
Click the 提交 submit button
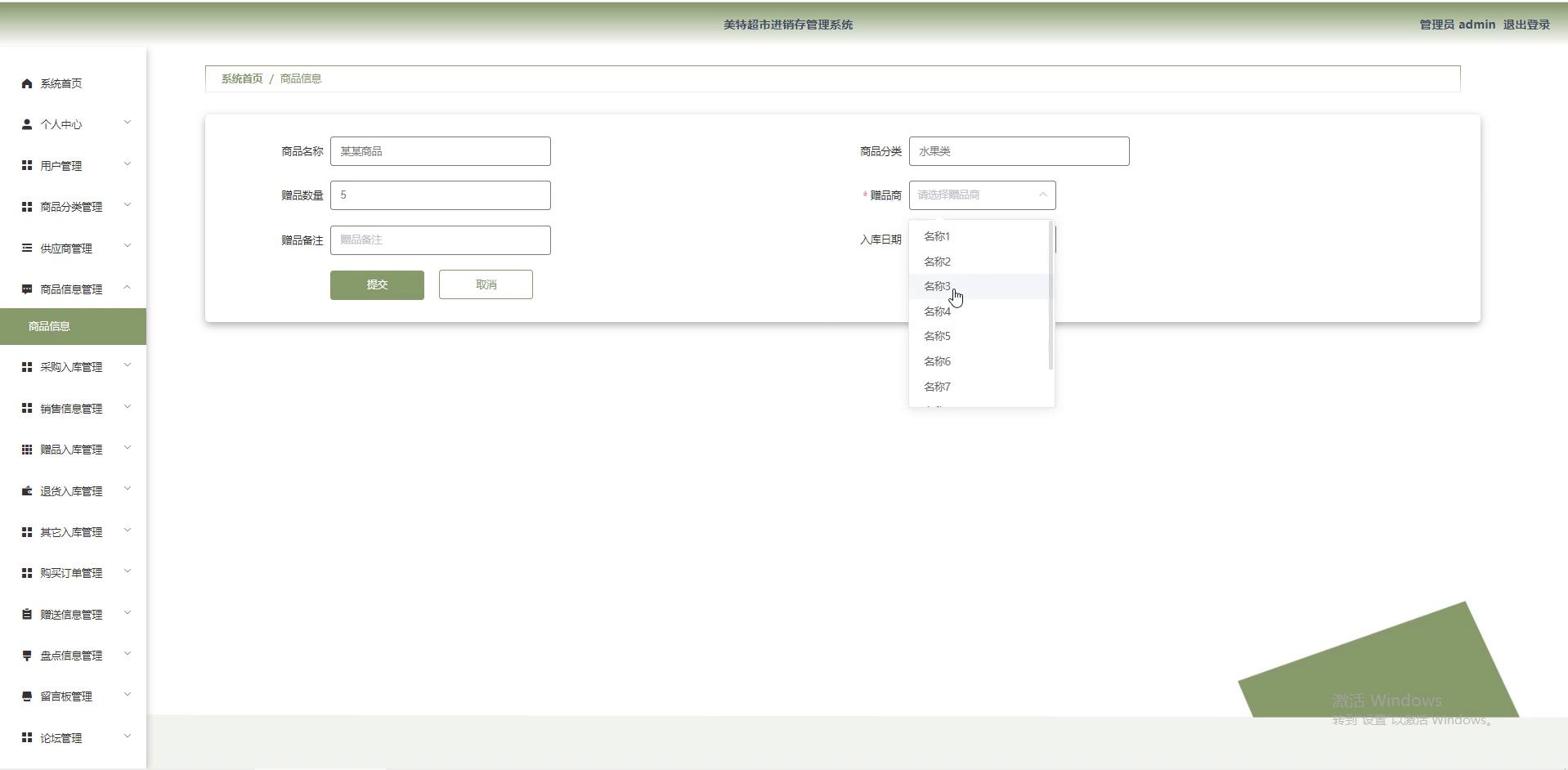click(x=377, y=284)
